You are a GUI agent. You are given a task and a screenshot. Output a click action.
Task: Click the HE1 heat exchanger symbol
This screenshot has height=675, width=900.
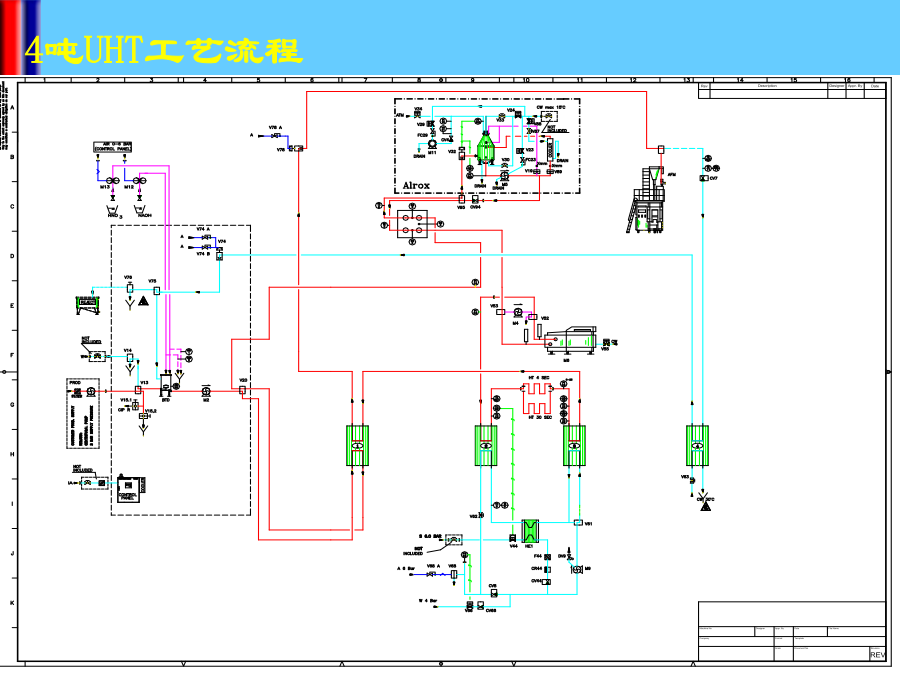click(530, 531)
